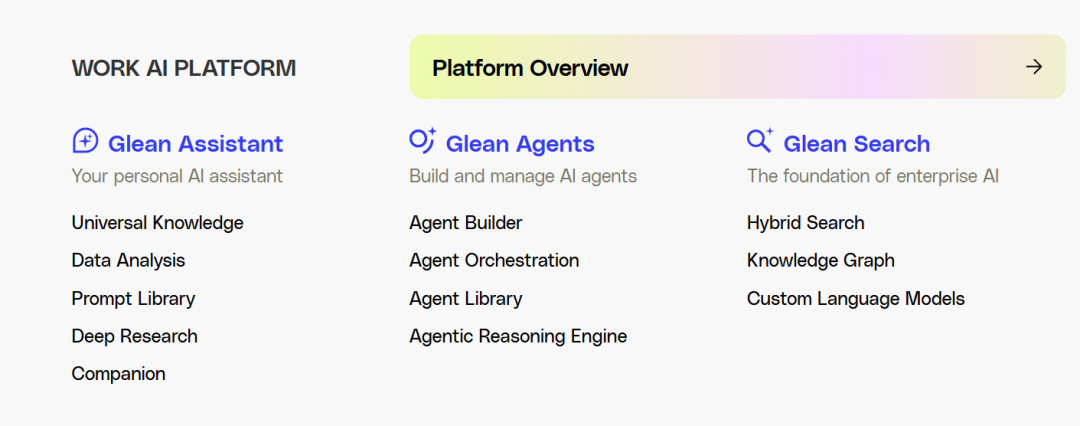1080x426 pixels.
Task: Go to Agent Library
Action: 465,298
